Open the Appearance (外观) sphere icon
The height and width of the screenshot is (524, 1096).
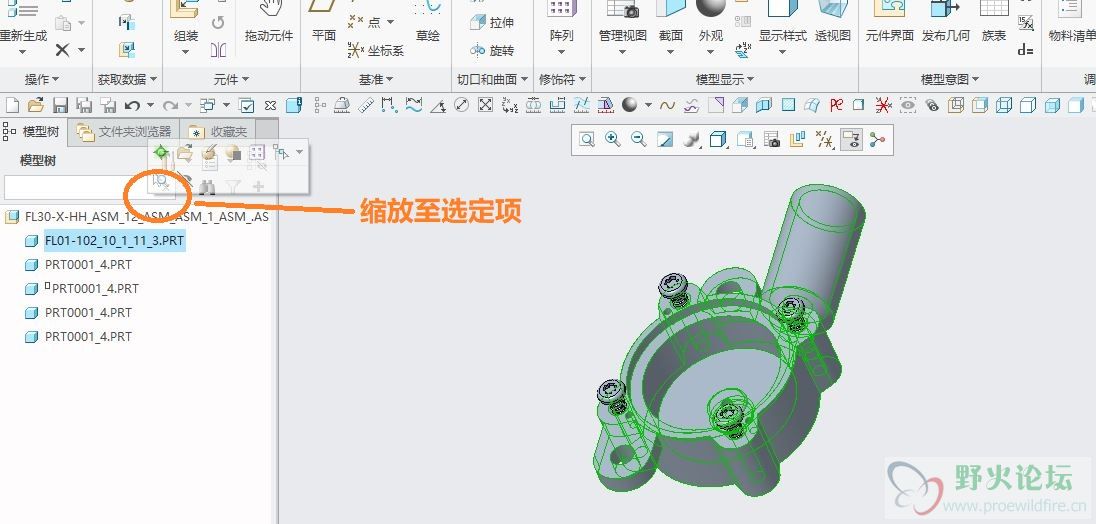711,10
